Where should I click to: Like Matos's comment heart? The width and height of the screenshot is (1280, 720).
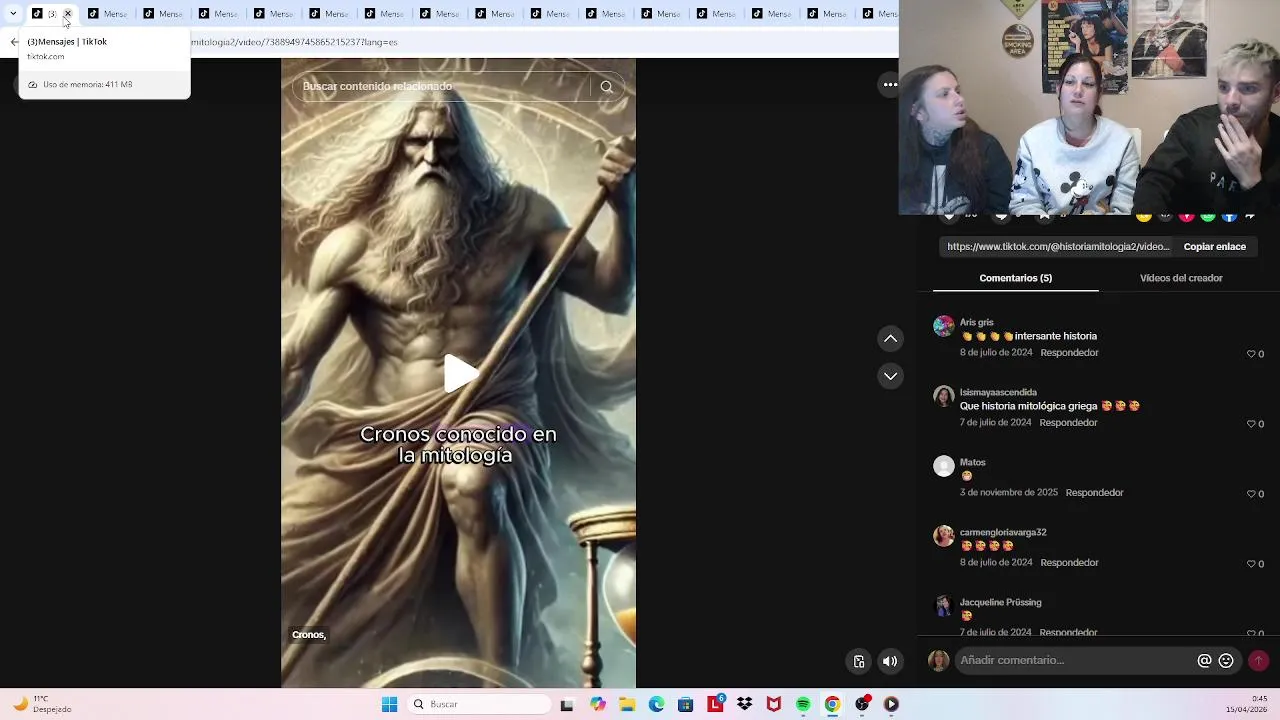point(1251,494)
